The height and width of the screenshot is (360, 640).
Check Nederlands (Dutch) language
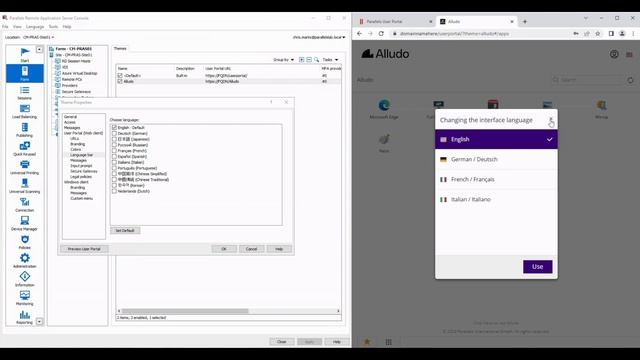click(114, 191)
